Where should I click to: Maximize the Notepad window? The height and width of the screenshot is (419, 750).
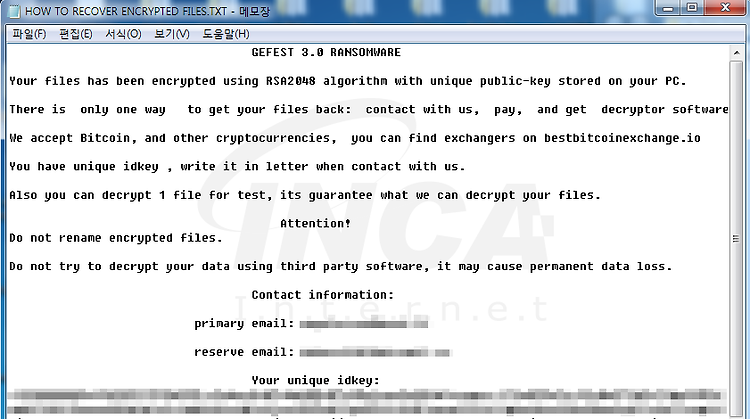[692, 7]
